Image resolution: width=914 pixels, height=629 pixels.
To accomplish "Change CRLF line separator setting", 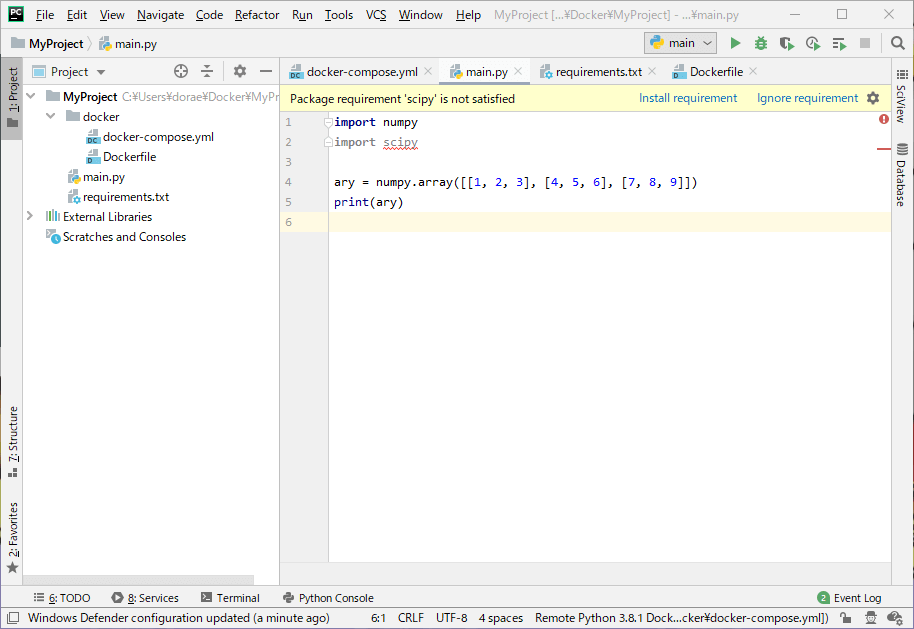I will (x=410, y=617).
